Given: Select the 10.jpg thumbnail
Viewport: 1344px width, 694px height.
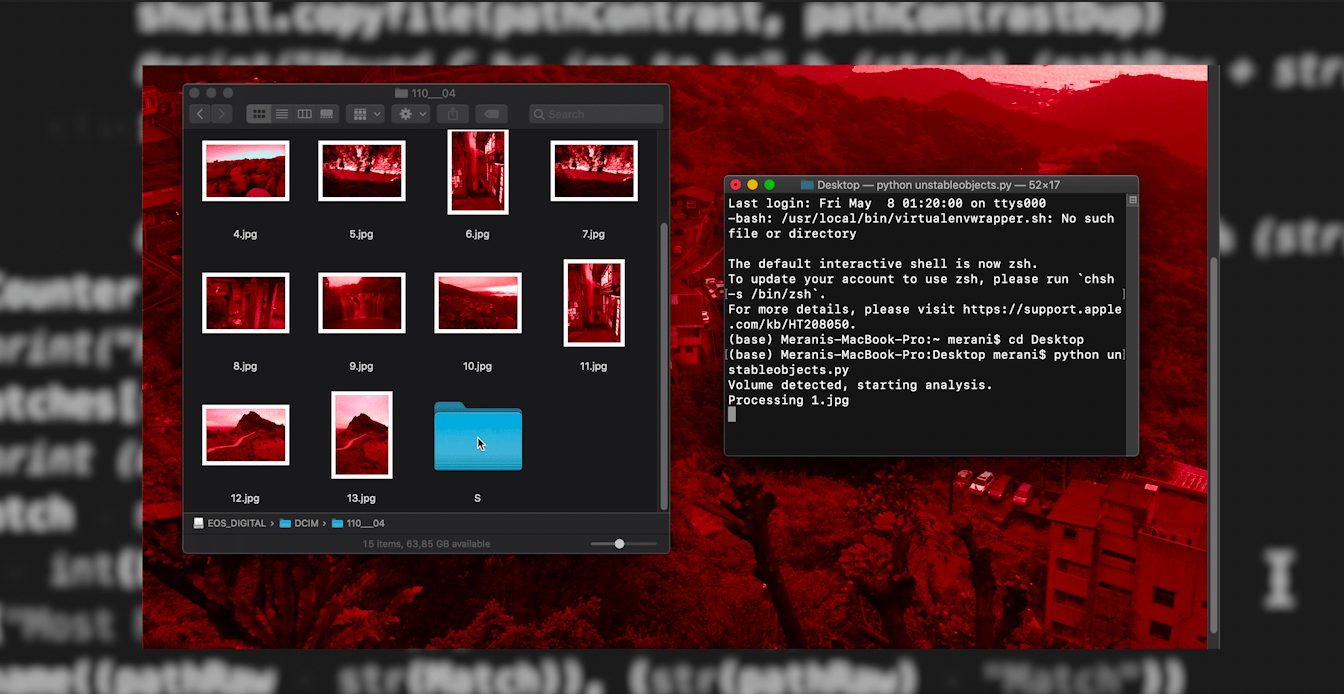Looking at the screenshot, I should 477,303.
